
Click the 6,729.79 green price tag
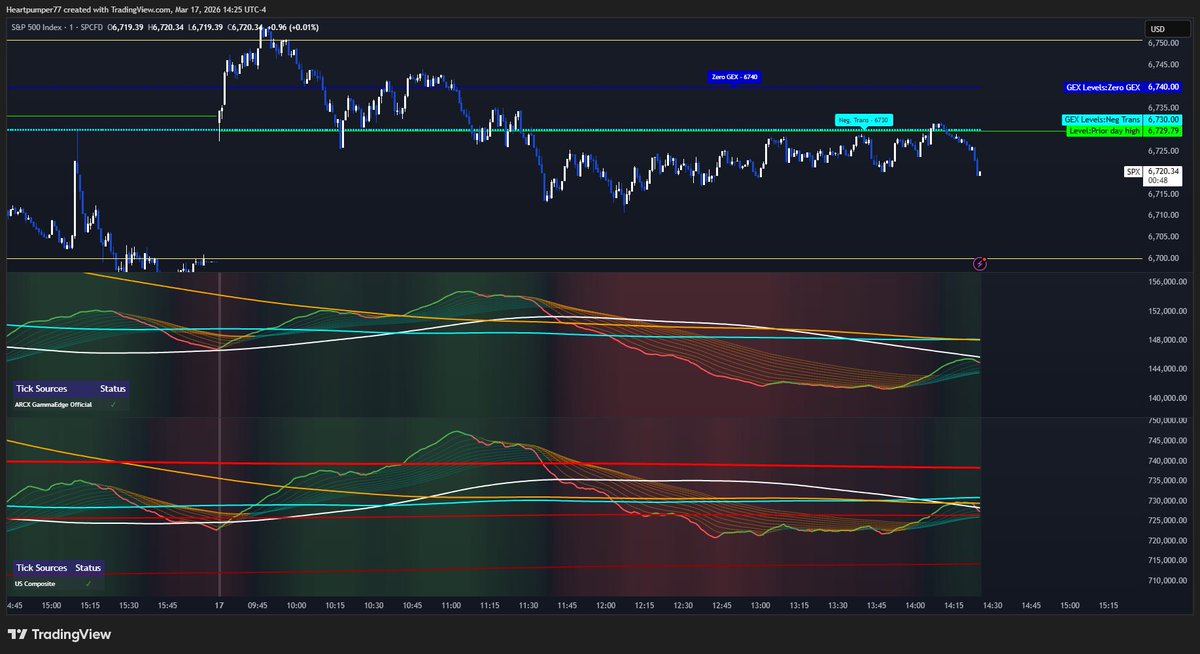coord(1163,130)
